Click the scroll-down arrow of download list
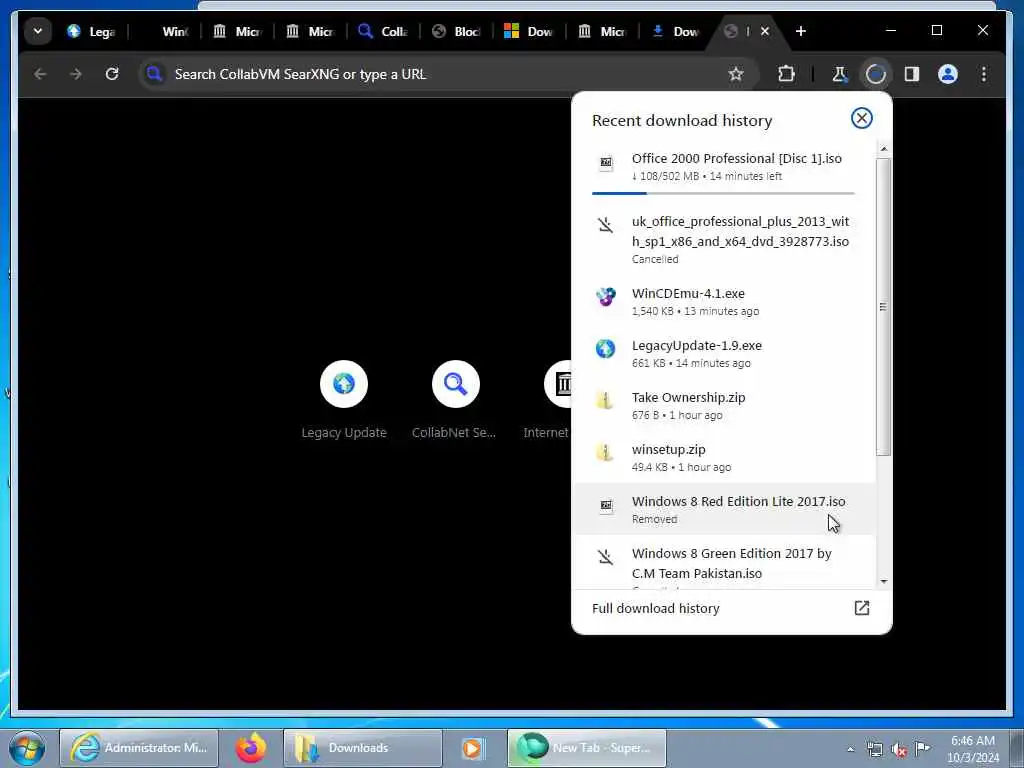Image resolution: width=1024 pixels, height=768 pixels. click(x=884, y=581)
